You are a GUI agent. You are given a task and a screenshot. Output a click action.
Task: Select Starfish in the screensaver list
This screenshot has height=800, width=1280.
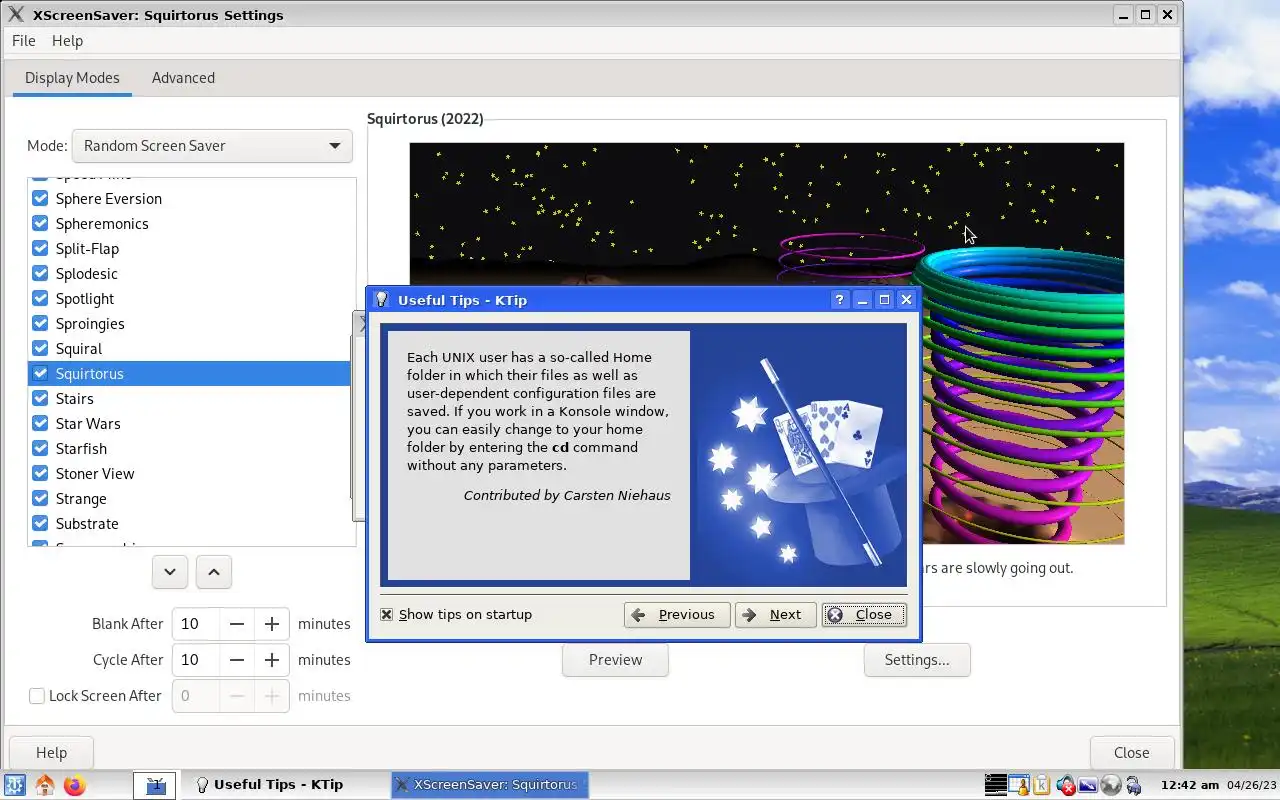click(x=81, y=449)
